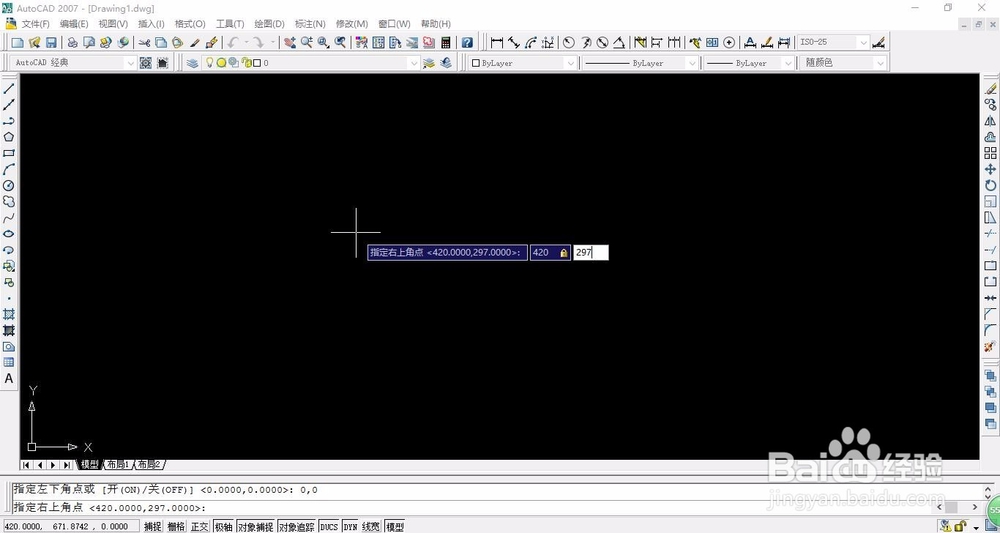Screen dimensions: 1000x533
Task: Select the Radius dimension tool
Action: coord(568,43)
